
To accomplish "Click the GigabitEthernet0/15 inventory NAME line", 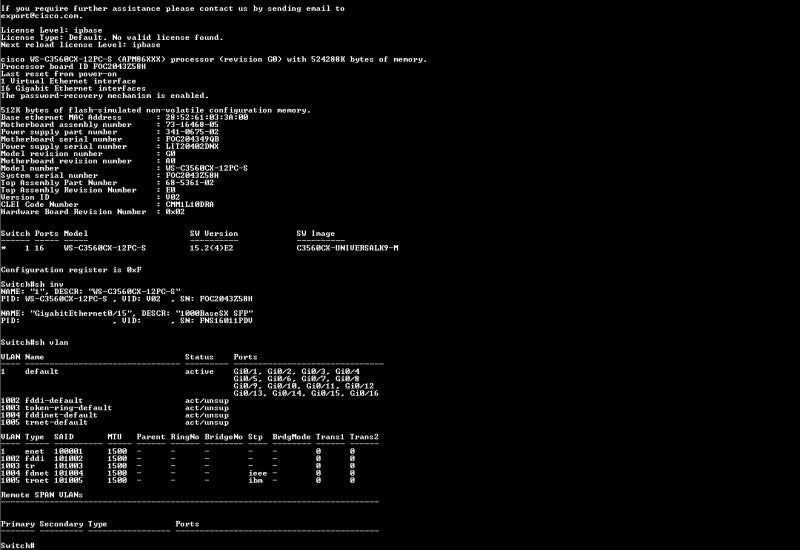I will coord(127,313).
